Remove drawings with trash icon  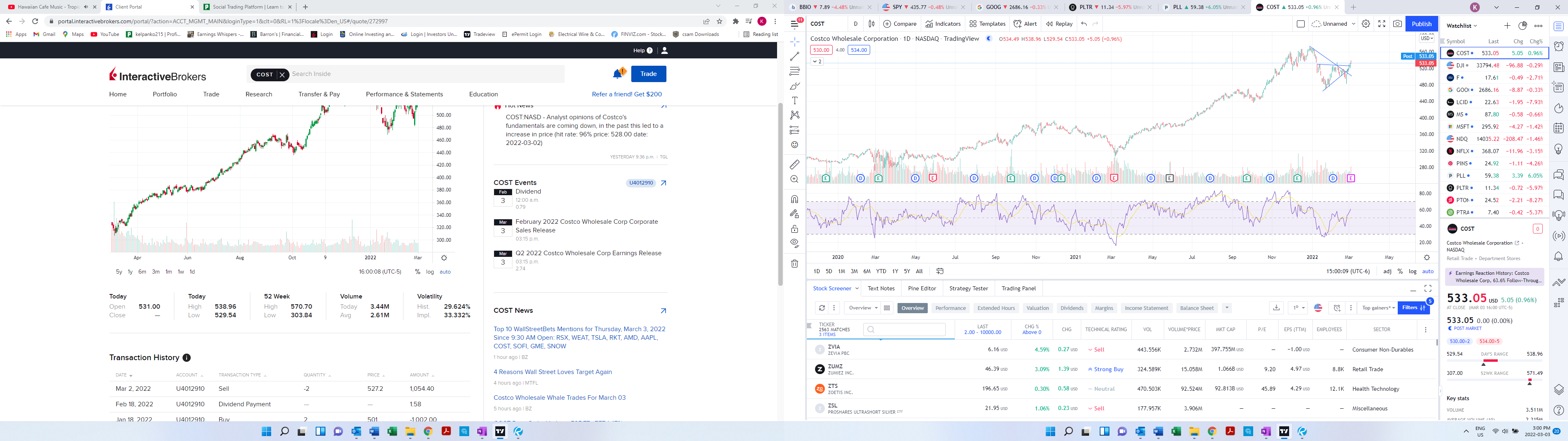click(x=794, y=264)
